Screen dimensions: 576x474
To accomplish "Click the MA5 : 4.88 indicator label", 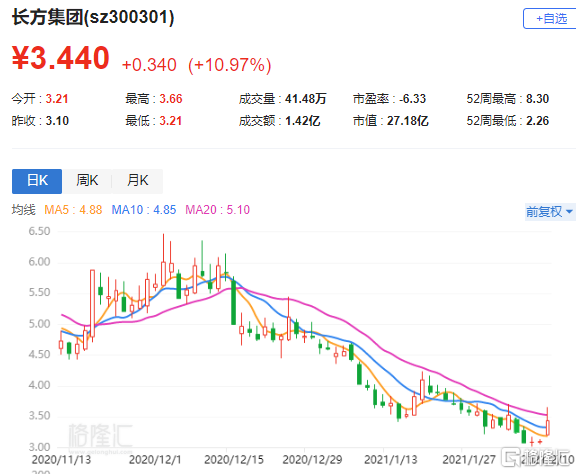I will pos(73,210).
